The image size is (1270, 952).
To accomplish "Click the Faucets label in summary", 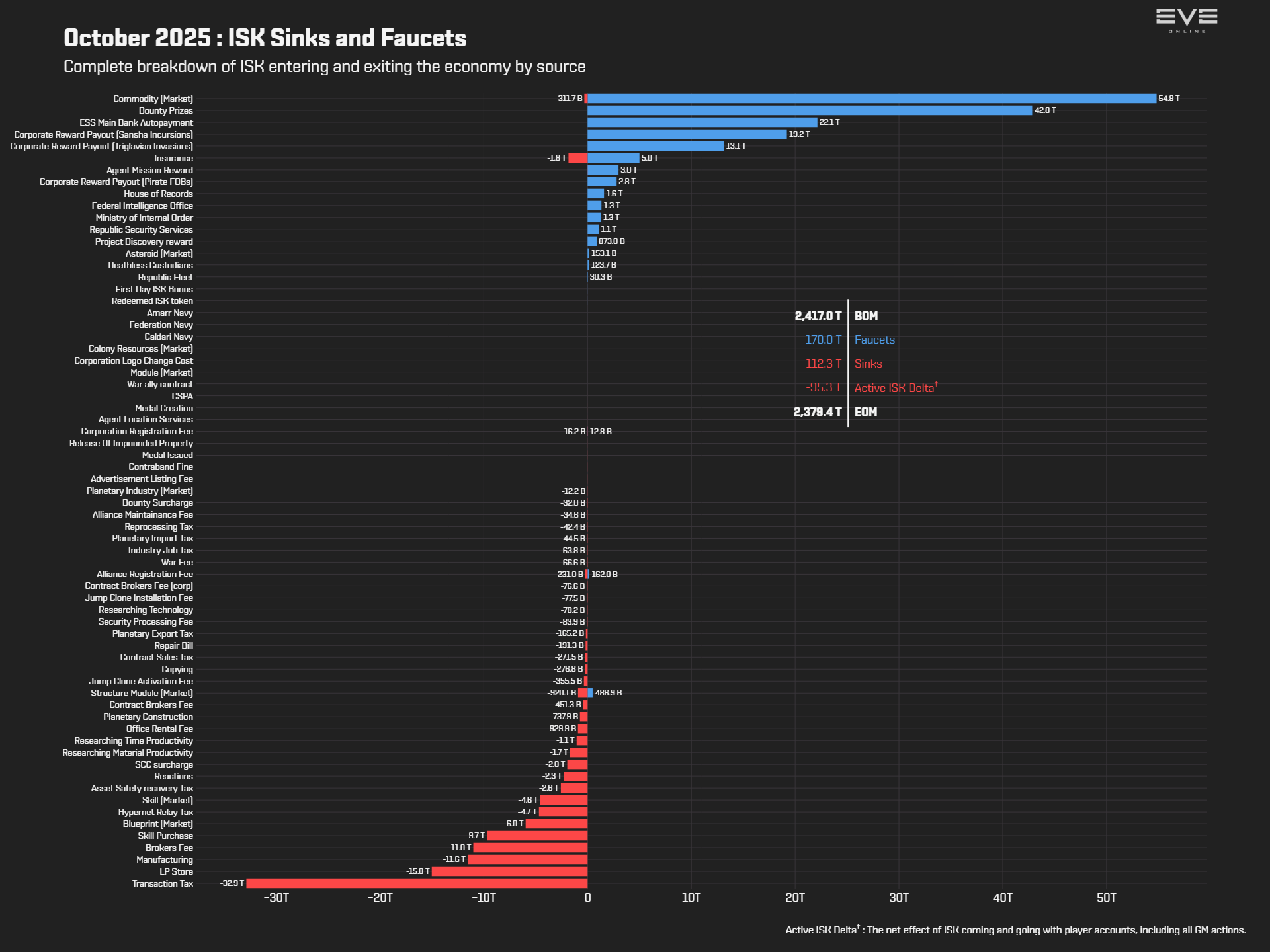I will point(874,340).
